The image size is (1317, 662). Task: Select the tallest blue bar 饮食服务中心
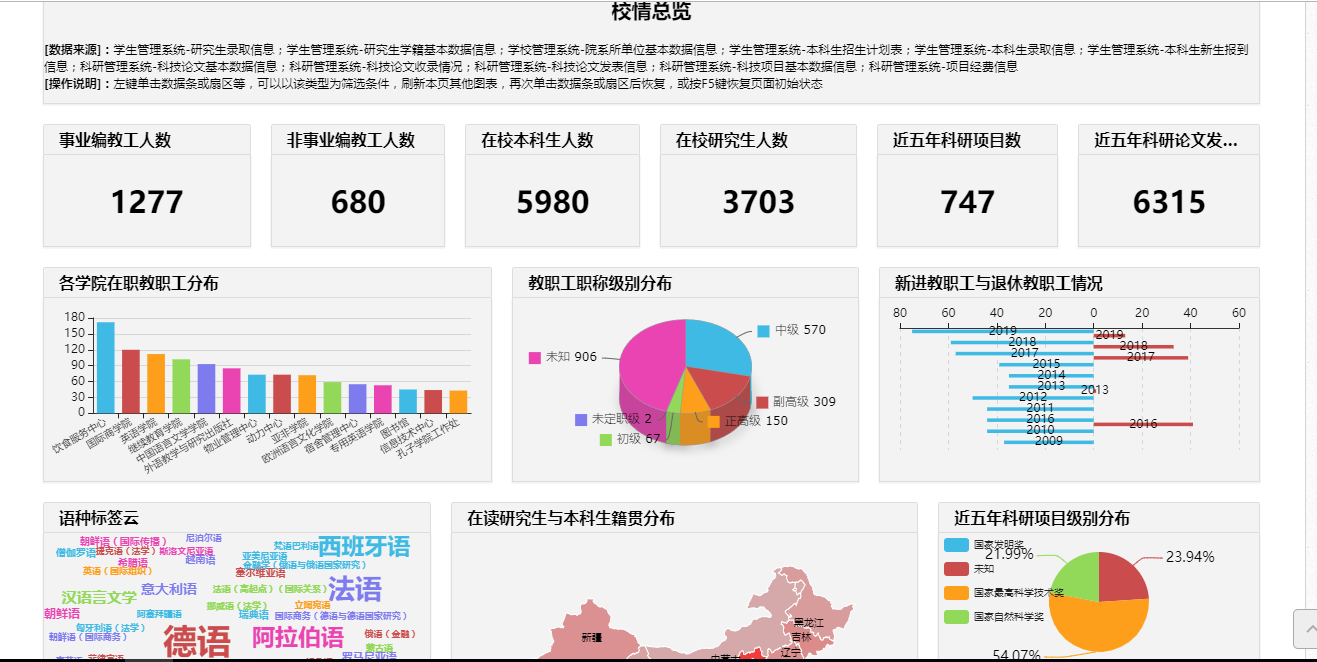coord(105,366)
